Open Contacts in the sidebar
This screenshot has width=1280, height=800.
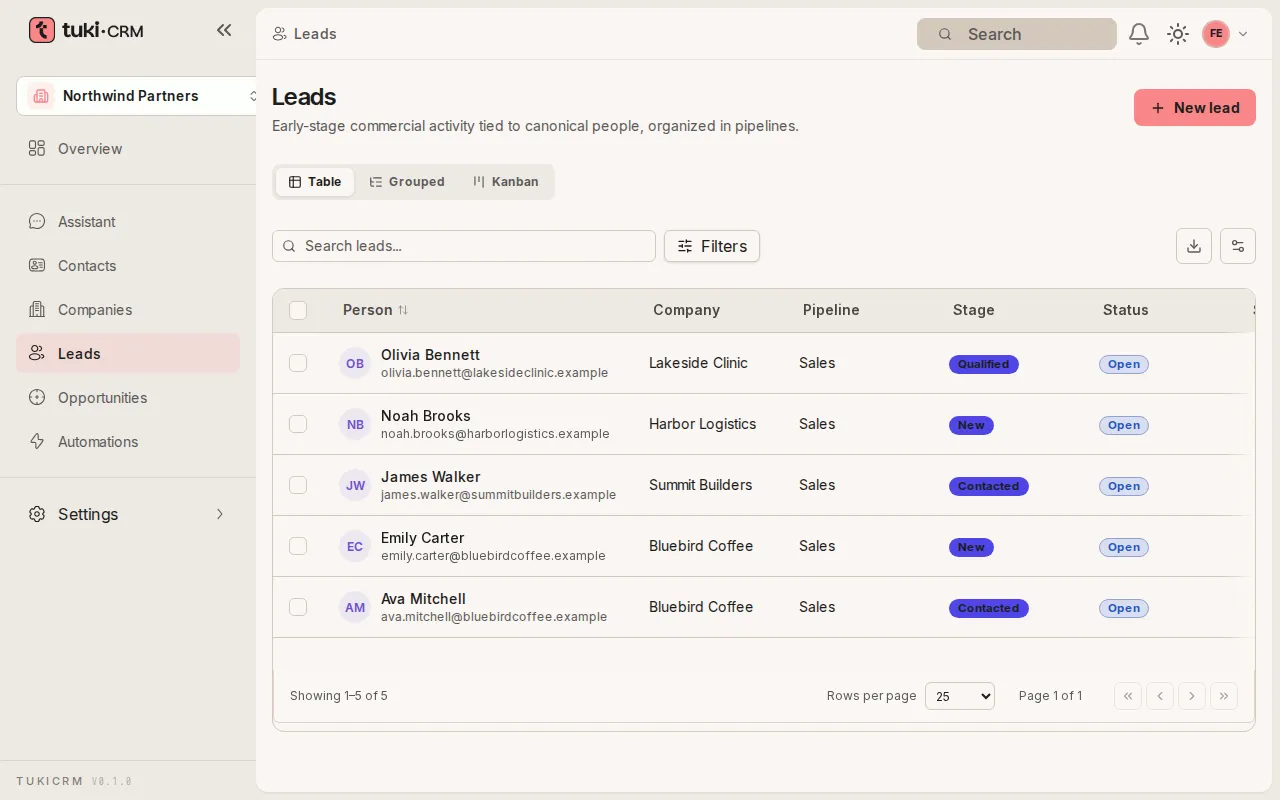click(x=128, y=266)
